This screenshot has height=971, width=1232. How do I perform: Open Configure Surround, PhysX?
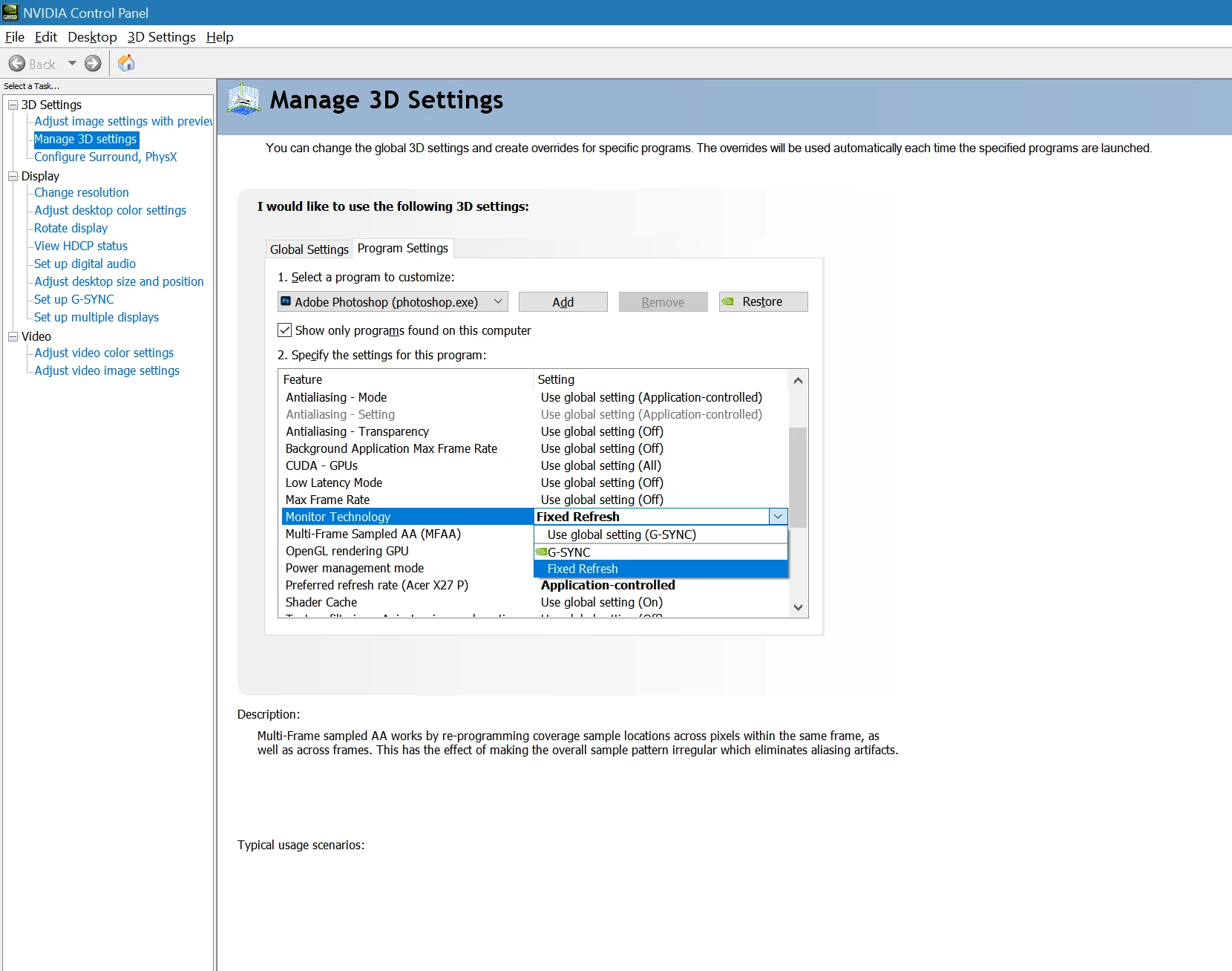click(105, 157)
